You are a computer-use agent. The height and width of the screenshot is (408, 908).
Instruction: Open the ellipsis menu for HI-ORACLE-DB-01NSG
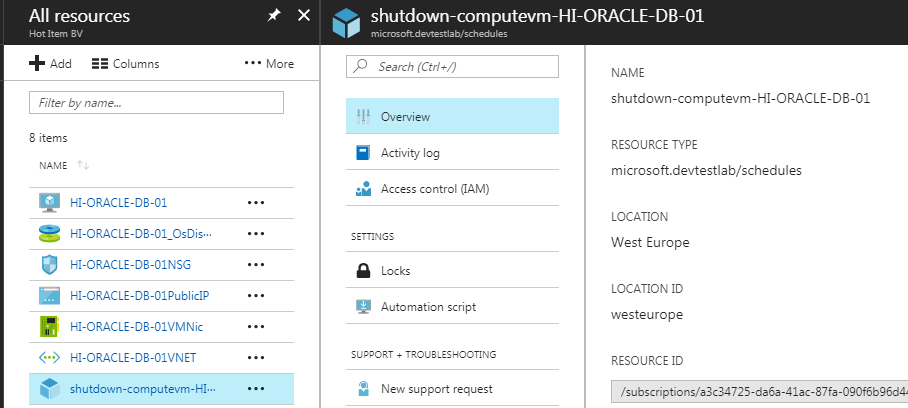tap(257, 265)
